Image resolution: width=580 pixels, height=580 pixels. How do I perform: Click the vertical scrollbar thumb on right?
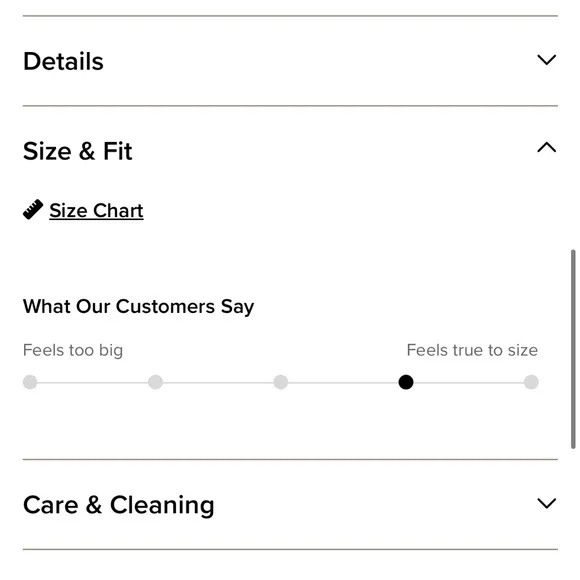coord(573,349)
